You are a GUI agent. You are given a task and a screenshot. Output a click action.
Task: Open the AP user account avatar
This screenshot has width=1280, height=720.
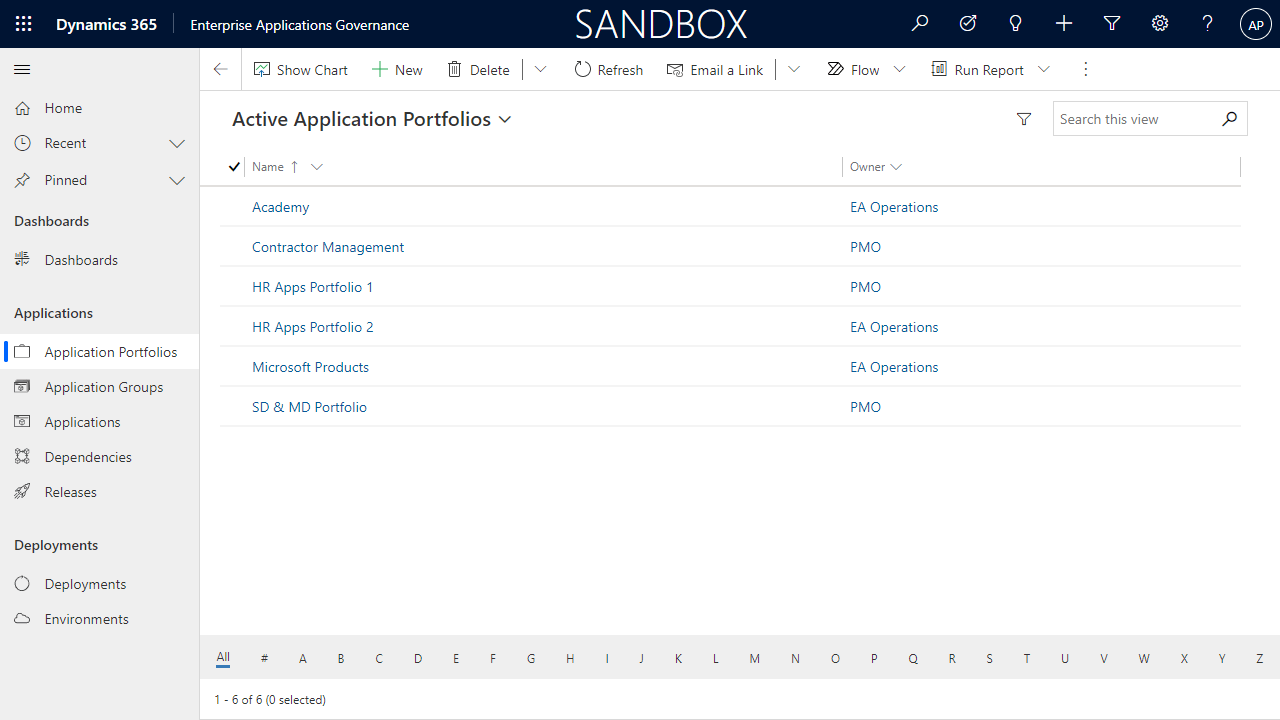pyautogui.click(x=1256, y=24)
